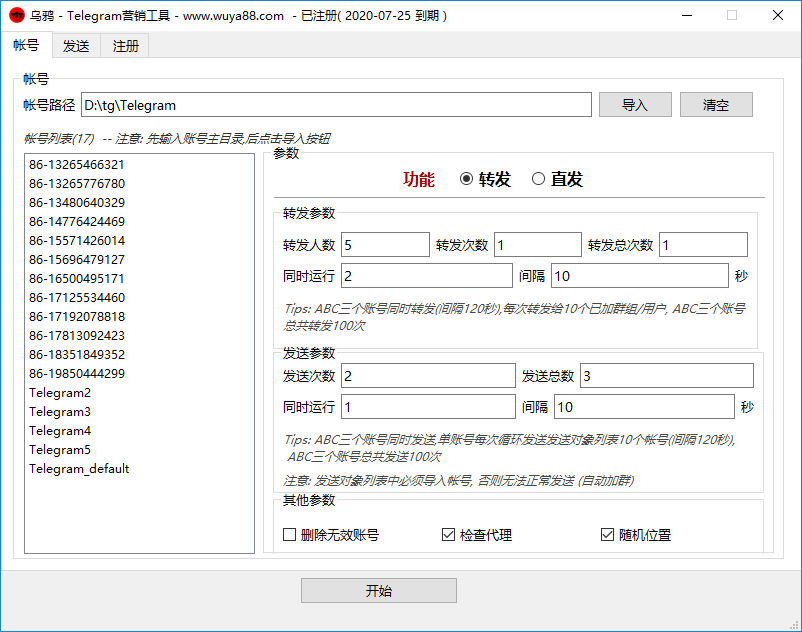Open the 注册 tab
This screenshot has height=632, width=802.
pyautogui.click(x=125, y=46)
